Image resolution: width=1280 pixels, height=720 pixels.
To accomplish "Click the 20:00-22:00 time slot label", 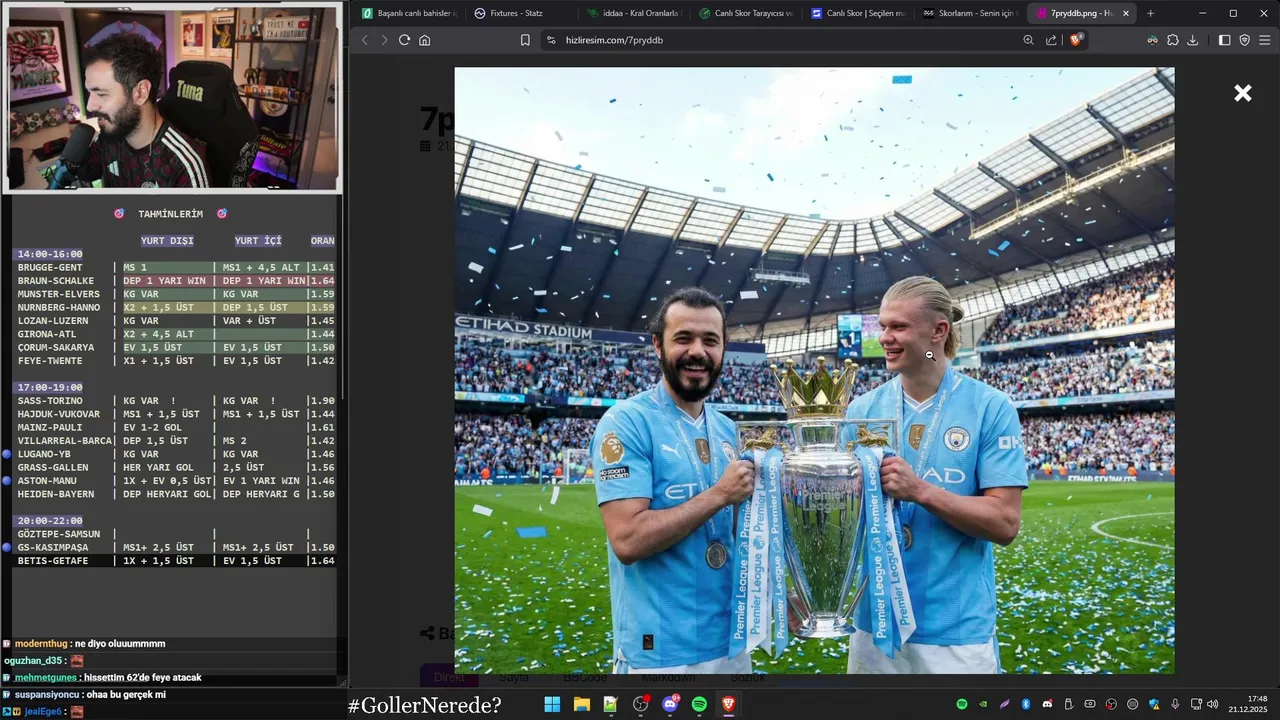I will (50, 521).
